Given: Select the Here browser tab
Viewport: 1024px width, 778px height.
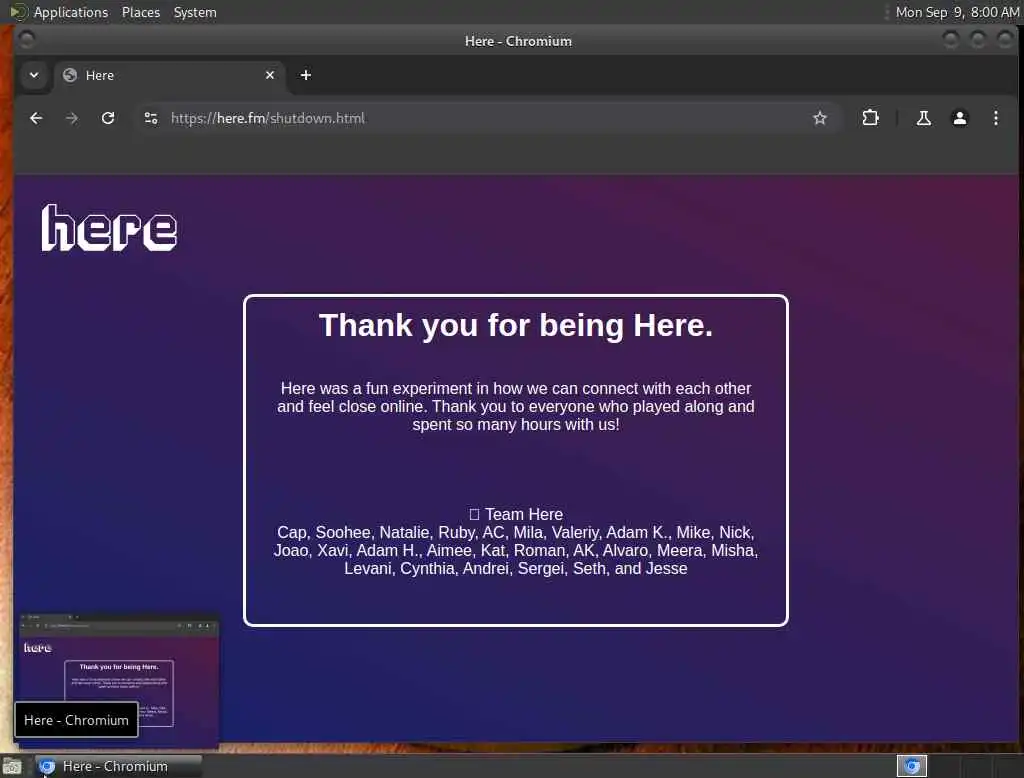Looking at the screenshot, I should pyautogui.click(x=170, y=75).
